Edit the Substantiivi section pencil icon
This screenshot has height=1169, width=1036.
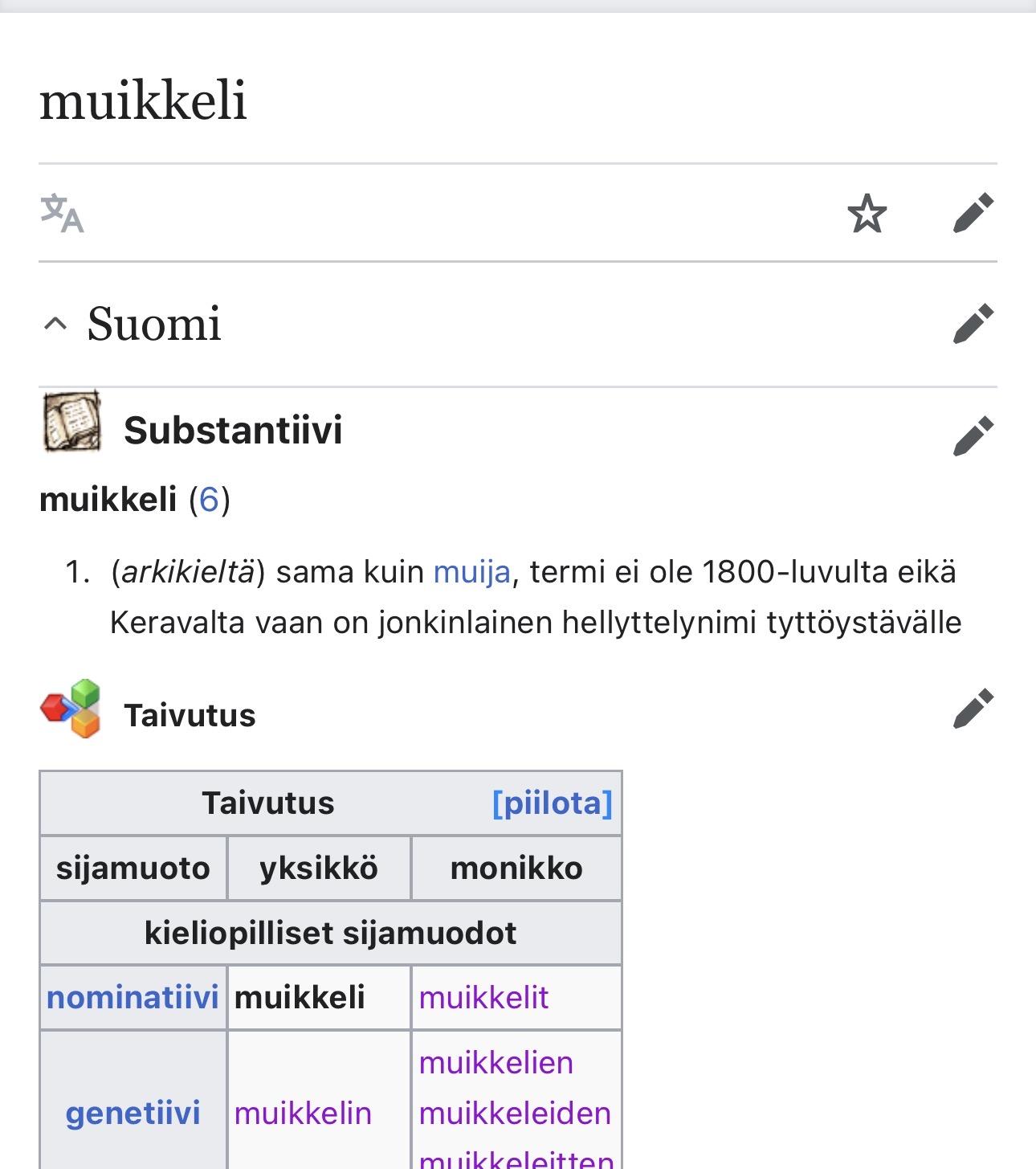pos(973,435)
